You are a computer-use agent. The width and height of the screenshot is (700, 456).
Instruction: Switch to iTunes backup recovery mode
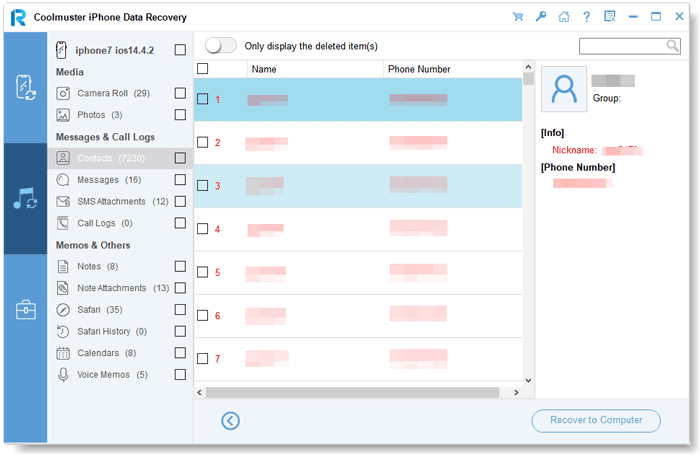click(25, 198)
